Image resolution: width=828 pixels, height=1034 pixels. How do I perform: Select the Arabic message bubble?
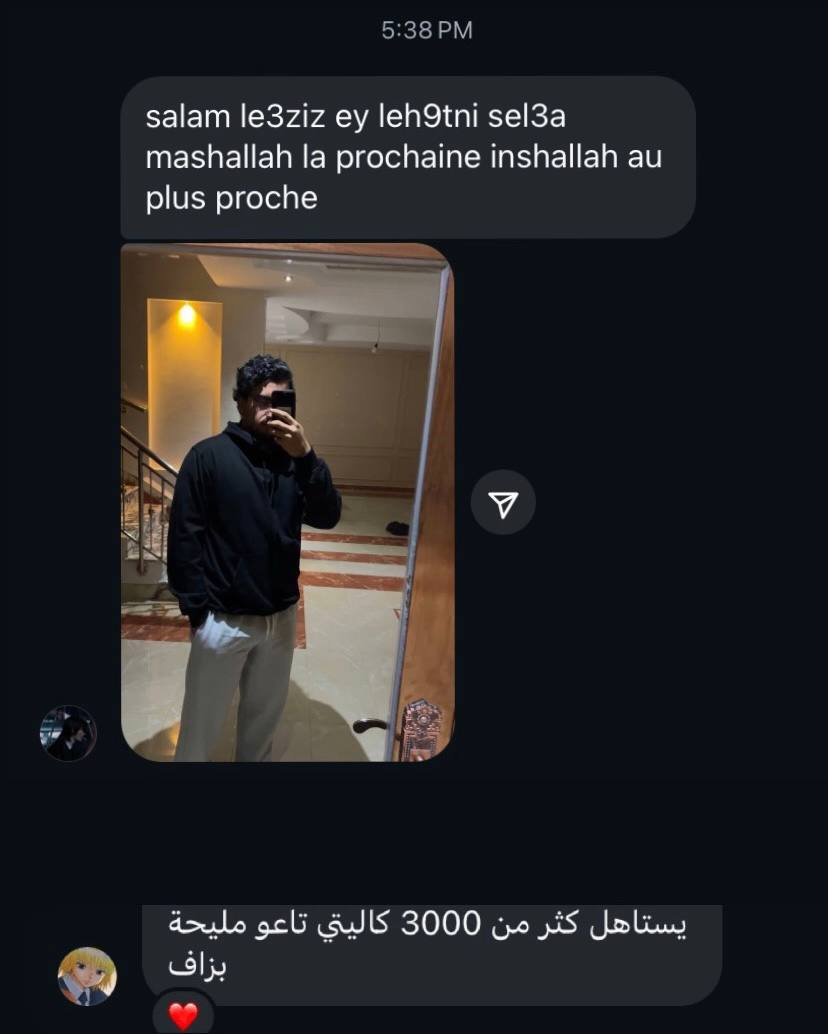click(432, 955)
